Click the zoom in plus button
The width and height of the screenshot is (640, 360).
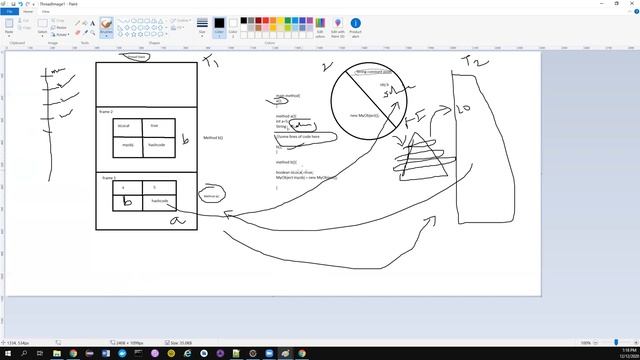[636, 343]
